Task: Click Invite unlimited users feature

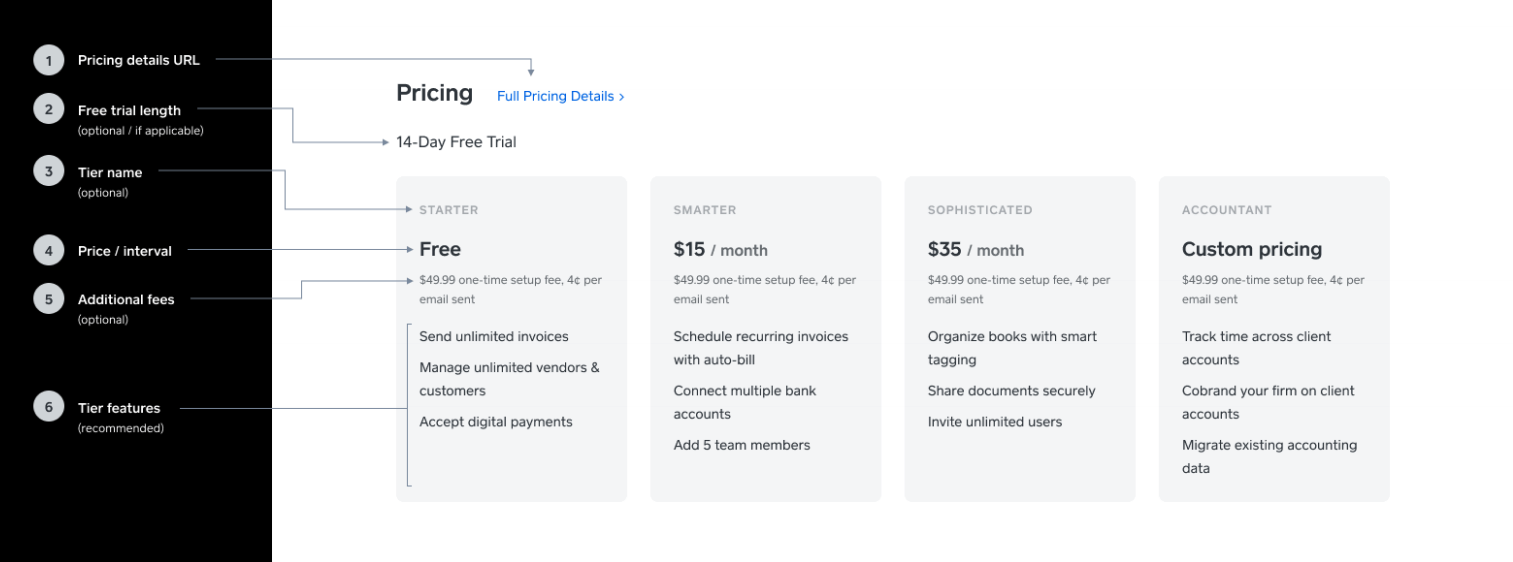Action: click(994, 422)
